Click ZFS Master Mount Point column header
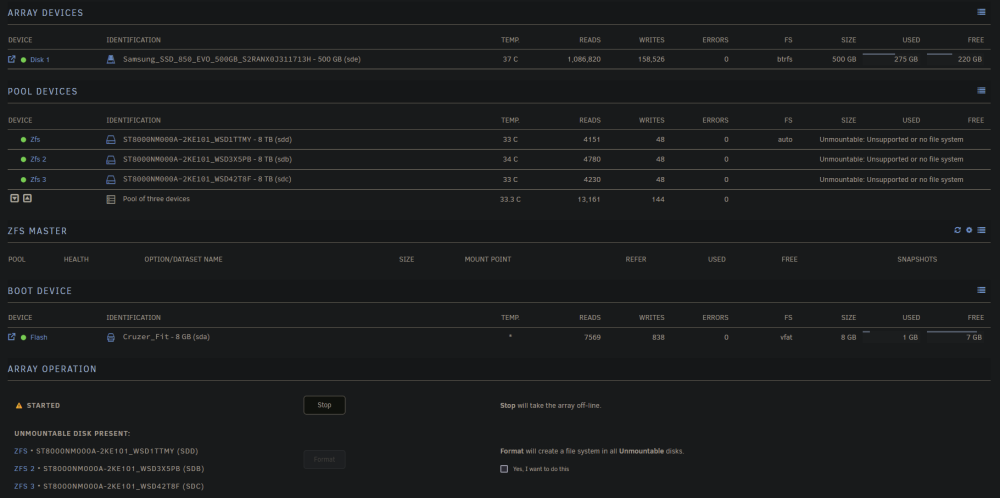Image resolution: width=1000 pixels, height=498 pixels. coord(488,260)
